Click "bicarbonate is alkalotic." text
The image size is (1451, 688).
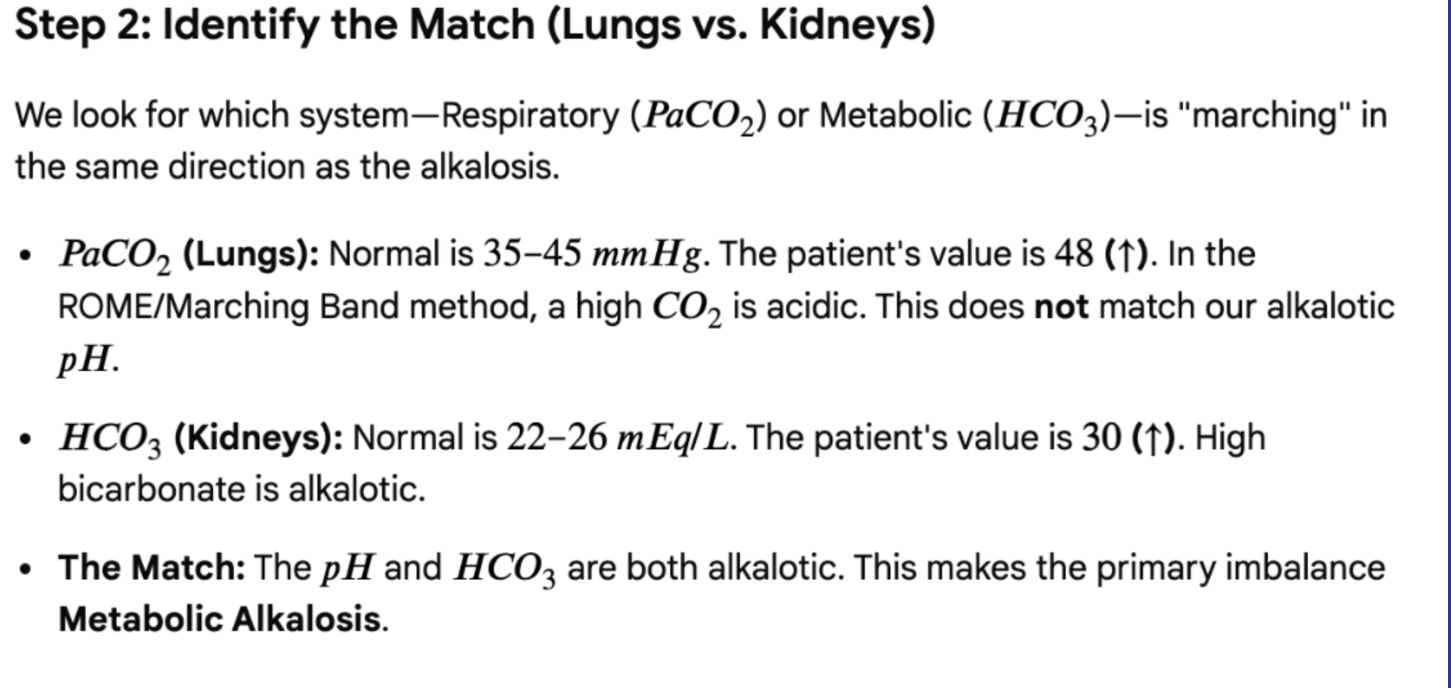click(241, 490)
